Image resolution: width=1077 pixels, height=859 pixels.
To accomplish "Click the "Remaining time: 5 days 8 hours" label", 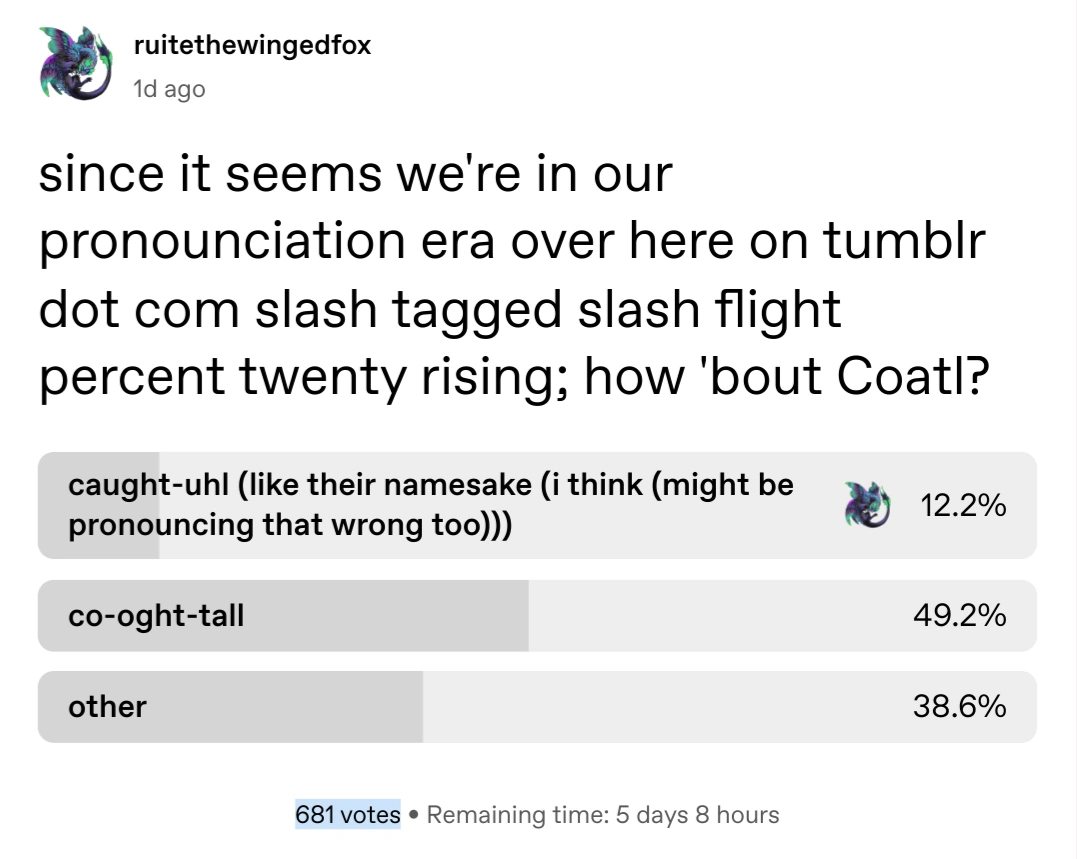I will 603,814.
